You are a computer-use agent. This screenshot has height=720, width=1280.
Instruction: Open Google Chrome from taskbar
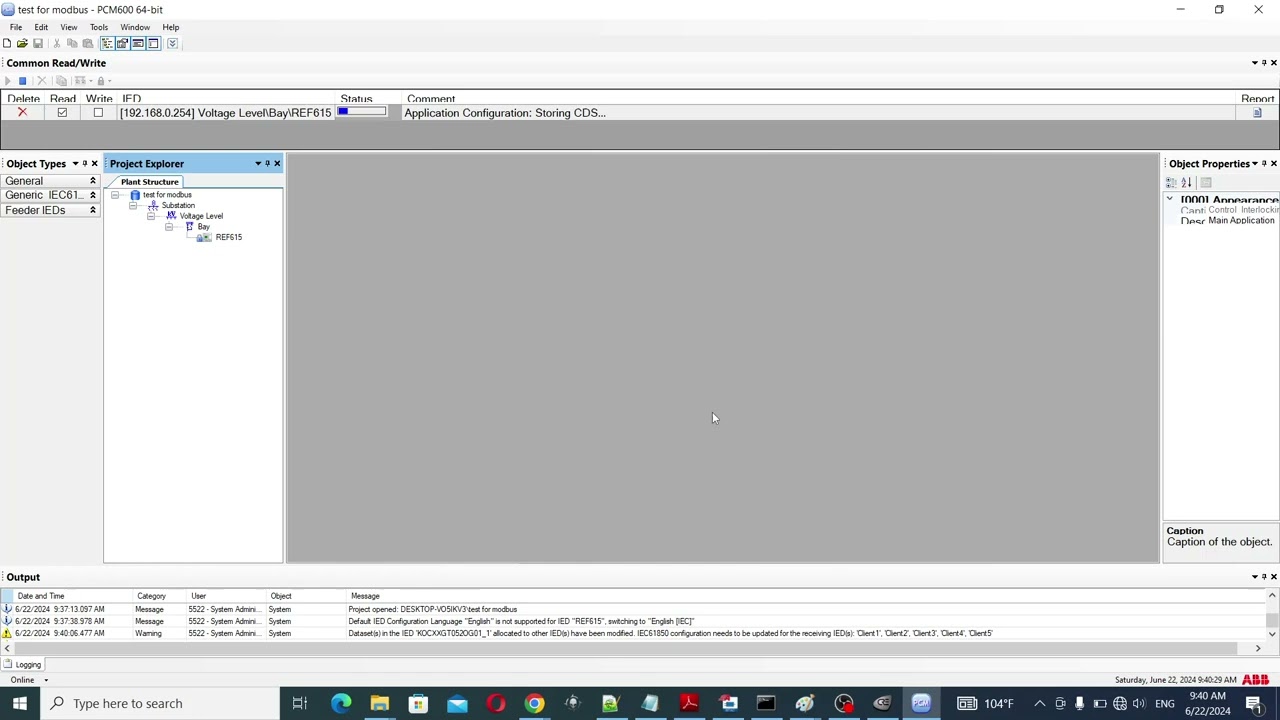pos(534,703)
